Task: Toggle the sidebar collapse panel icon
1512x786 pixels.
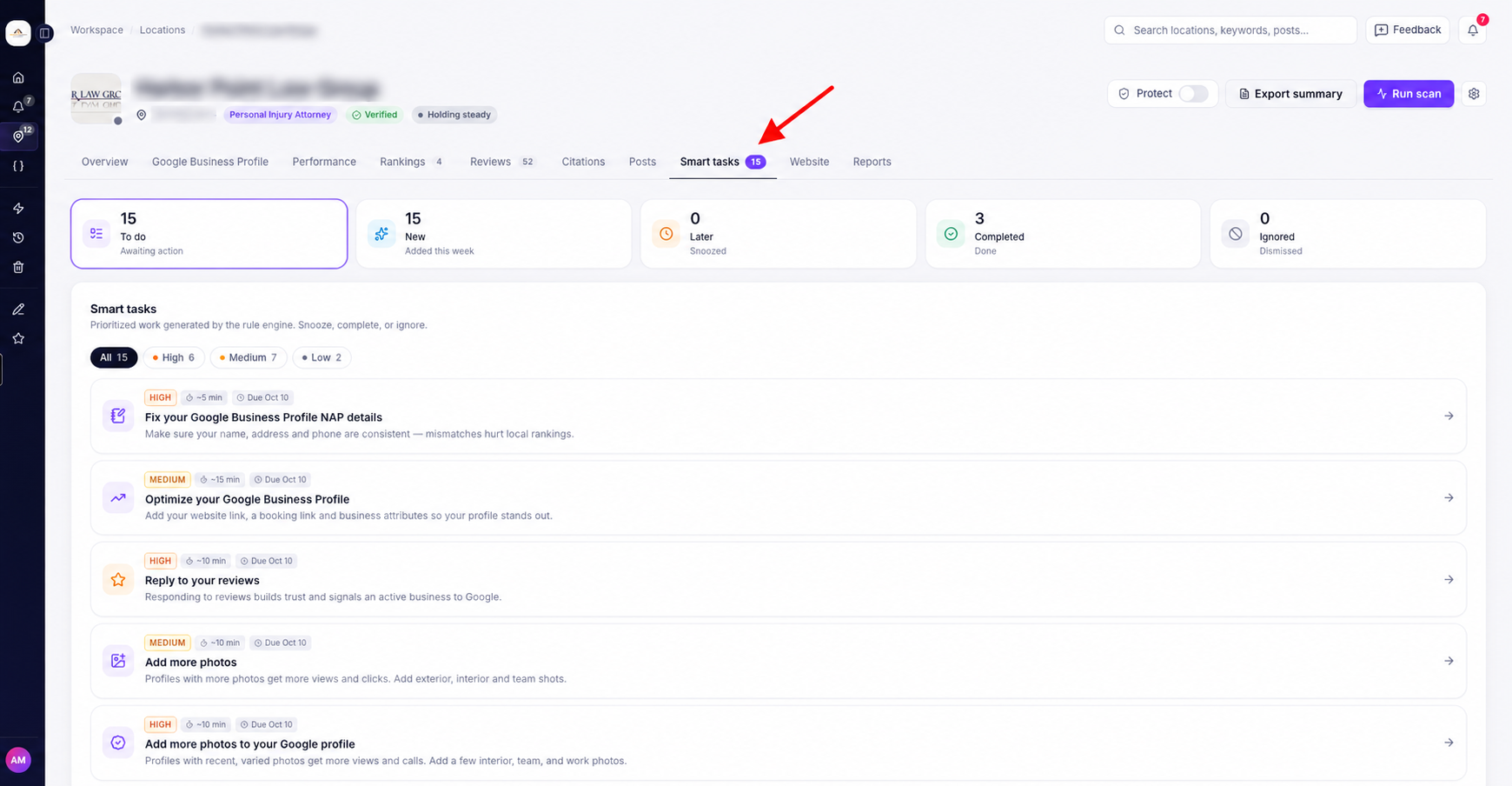Action: click(46, 33)
